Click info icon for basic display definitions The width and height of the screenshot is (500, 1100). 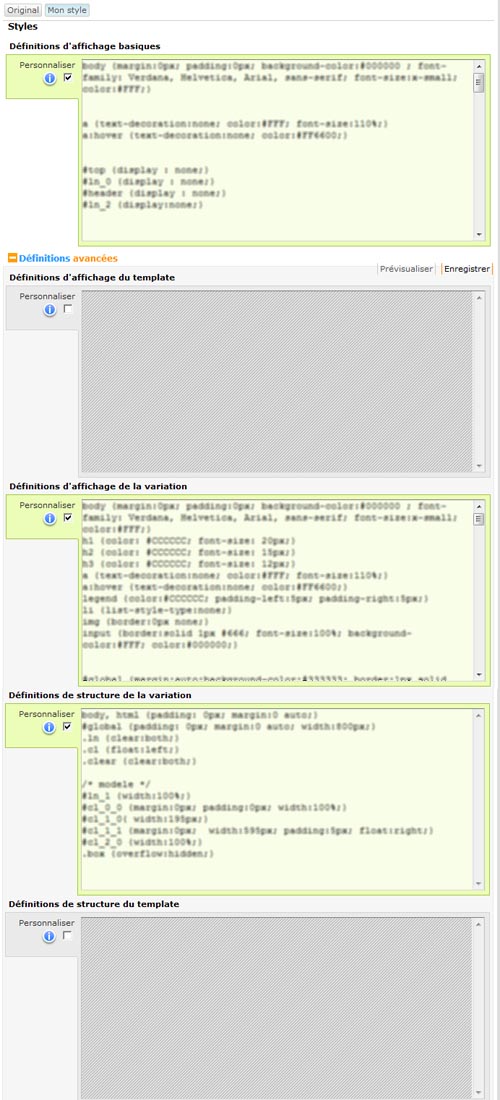[x=50, y=79]
